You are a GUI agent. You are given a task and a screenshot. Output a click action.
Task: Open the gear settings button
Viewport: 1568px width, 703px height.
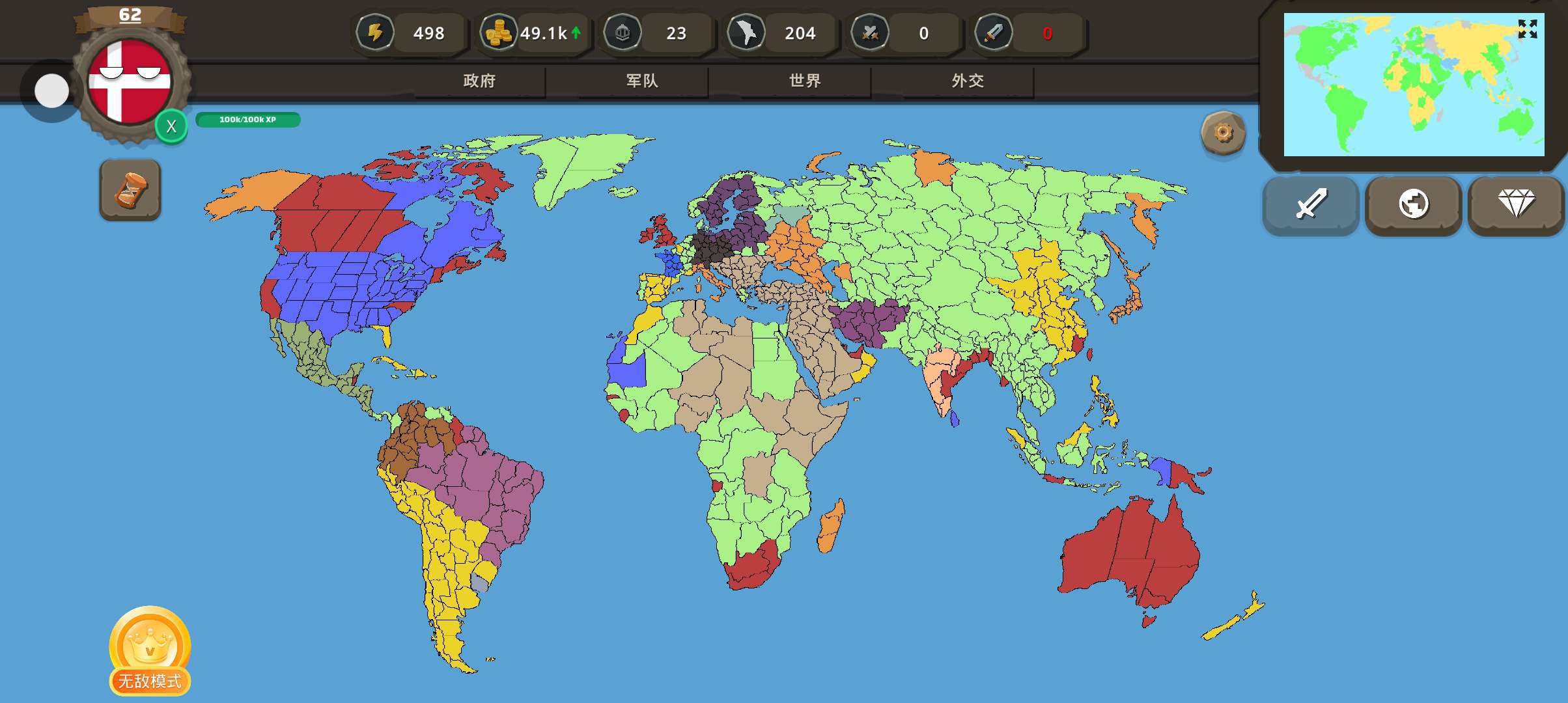pos(1223,133)
